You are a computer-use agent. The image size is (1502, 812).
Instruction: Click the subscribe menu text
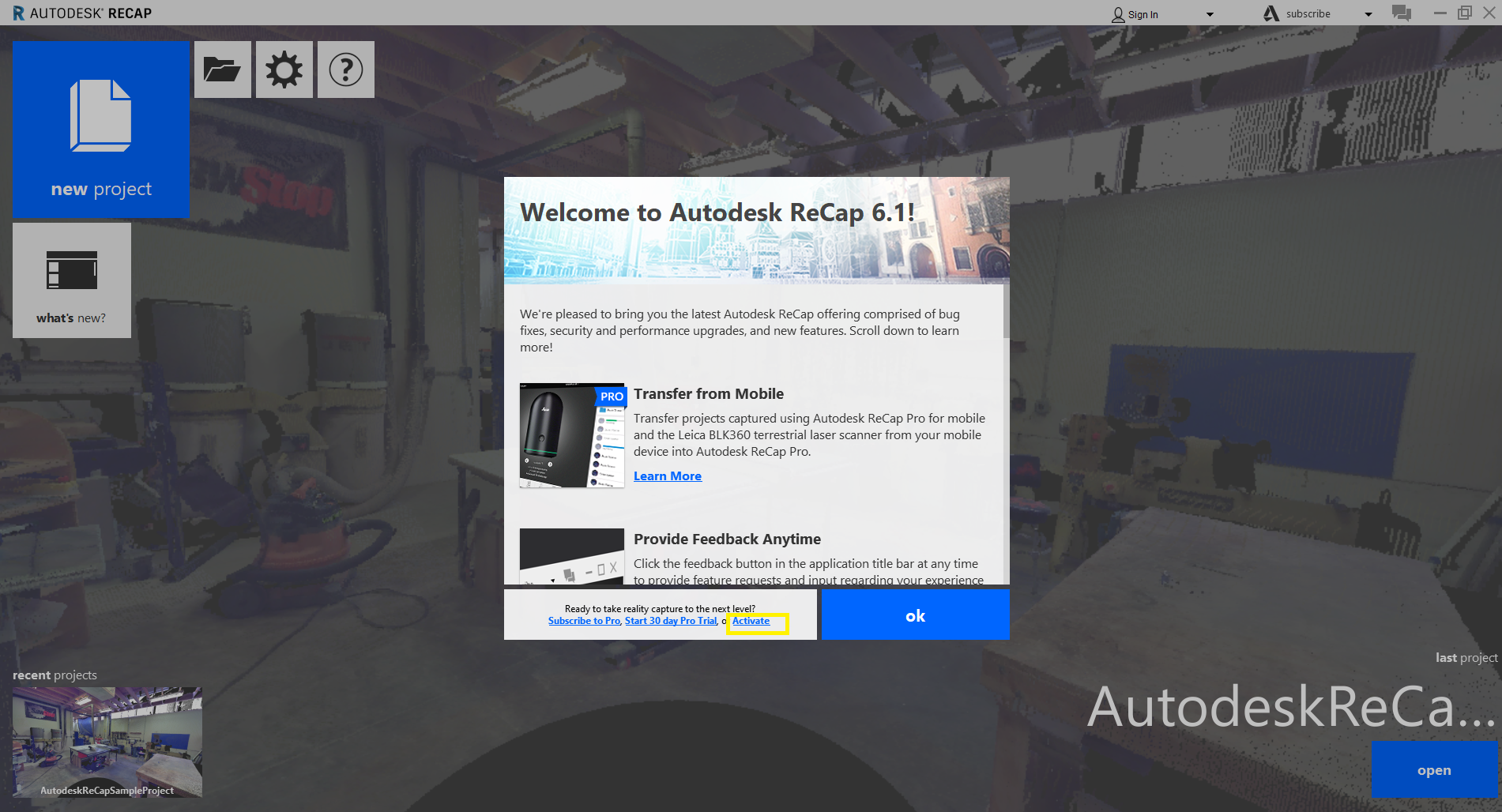tap(1308, 13)
